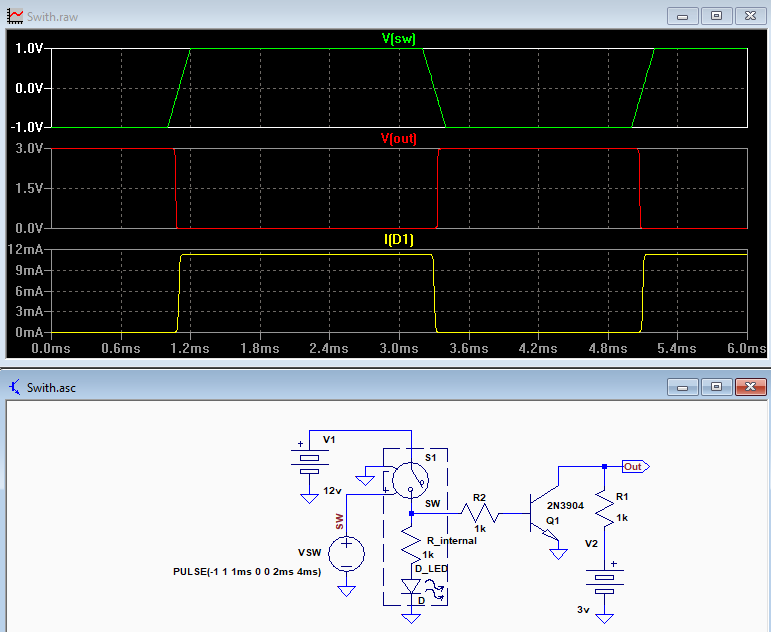Close the Swith.raw waveform window
Image resolution: width=771 pixels, height=632 pixels.
(x=750, y=16)
